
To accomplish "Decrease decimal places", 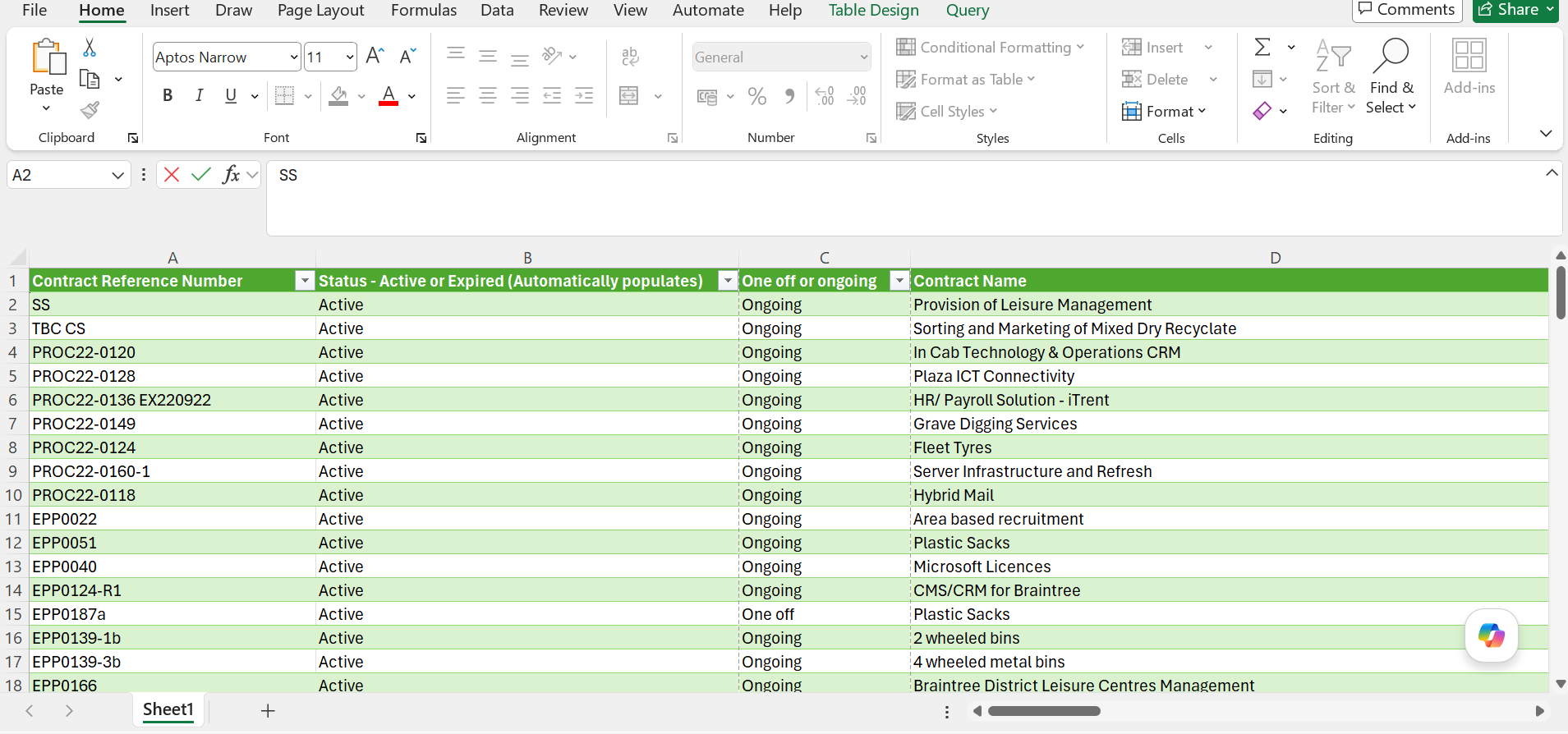I will point(857,96).
